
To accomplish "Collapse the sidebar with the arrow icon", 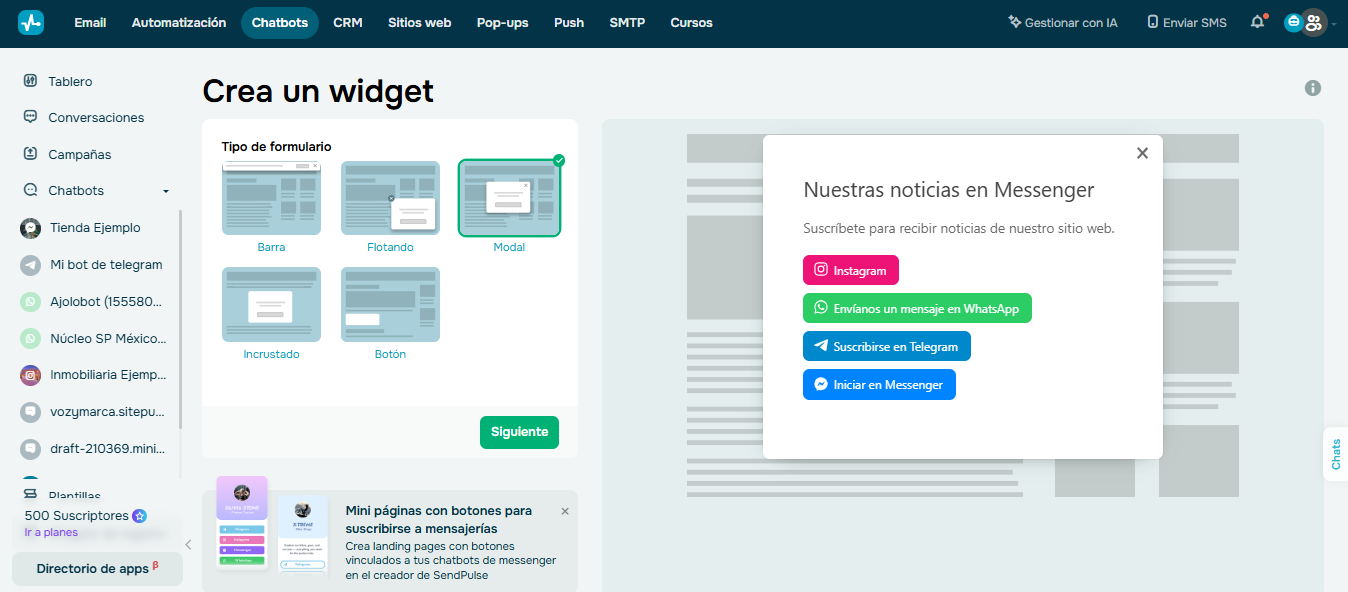I will coord(188,544).
